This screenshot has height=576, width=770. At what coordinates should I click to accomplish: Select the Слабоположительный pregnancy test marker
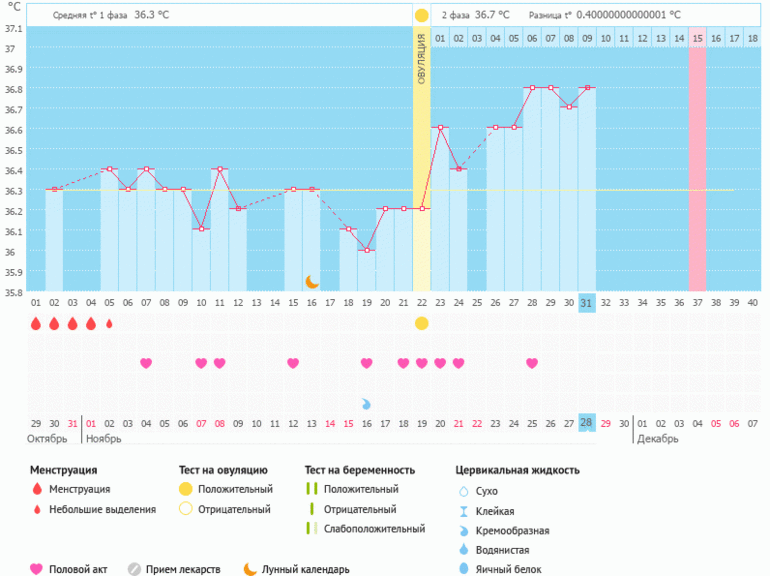coord(312,528)
